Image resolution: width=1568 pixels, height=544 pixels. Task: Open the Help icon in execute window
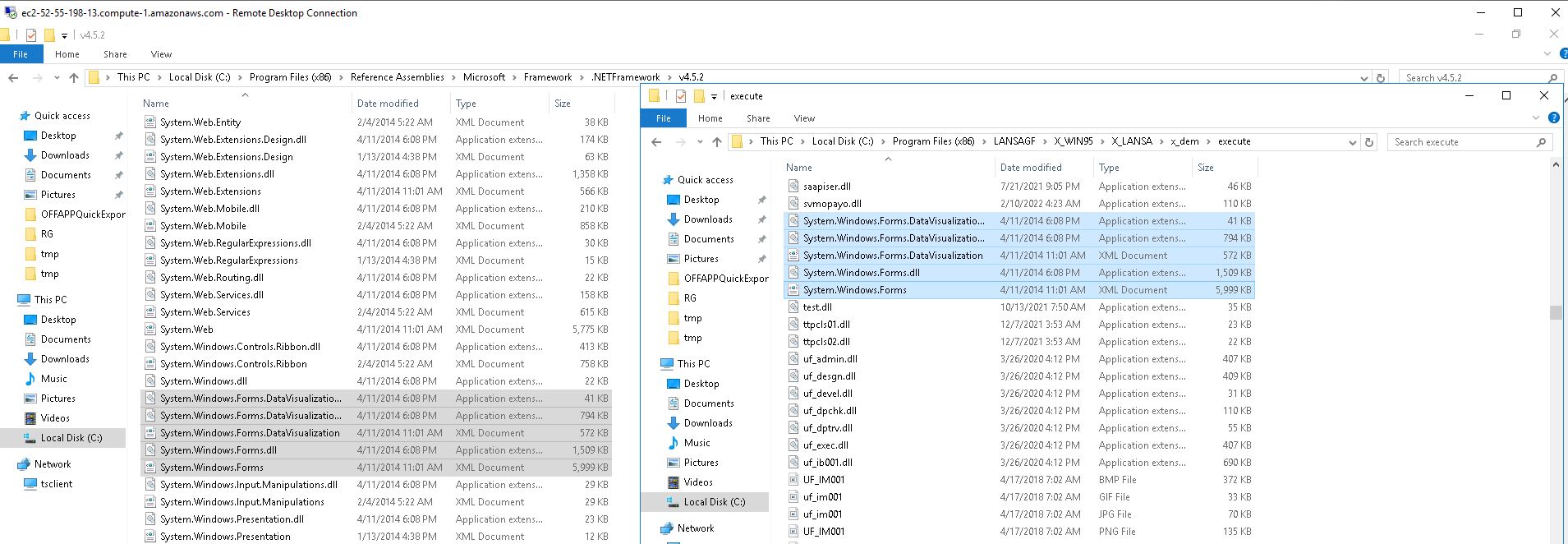coord(1553,118)
